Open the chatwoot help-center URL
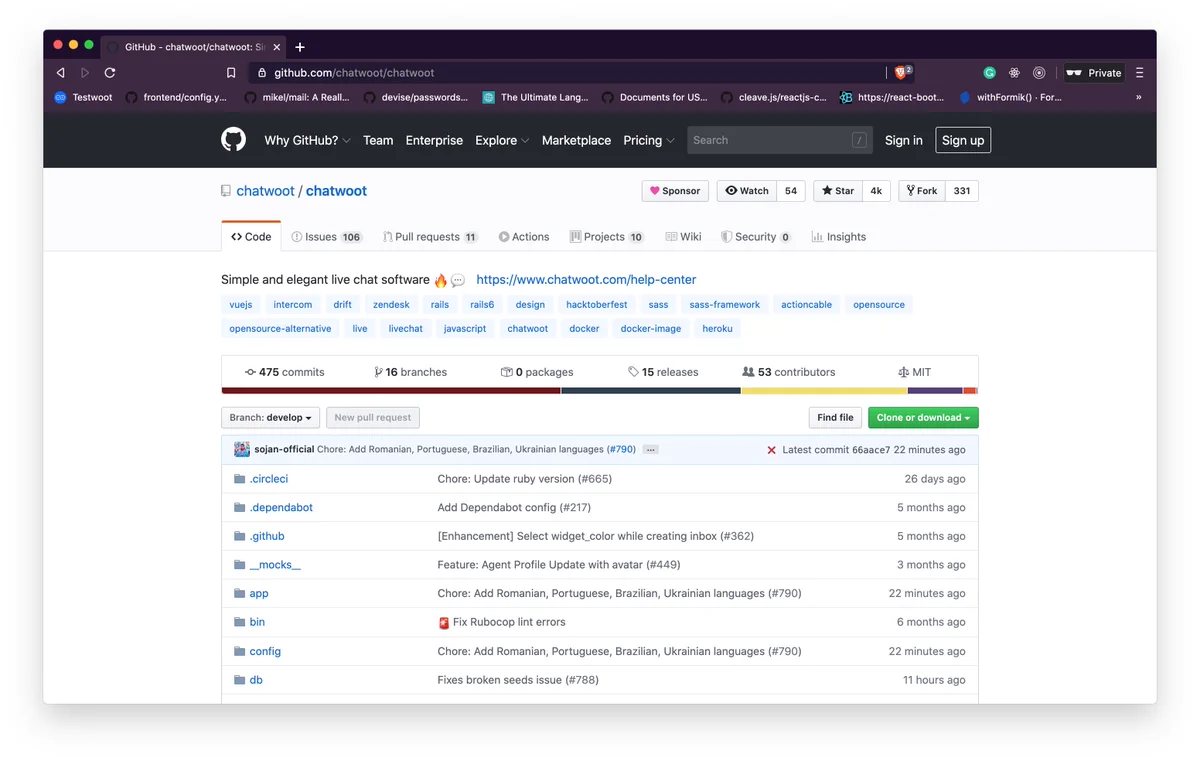The image size is (1200, 761). [586, 280]
